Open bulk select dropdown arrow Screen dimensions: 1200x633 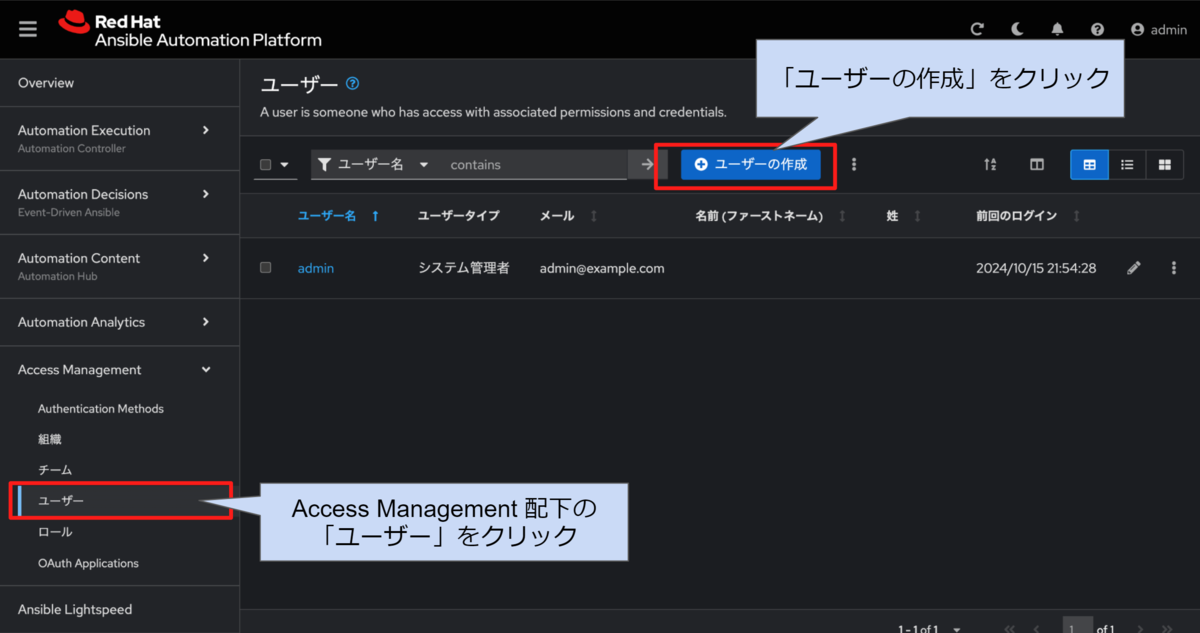(285, 165)
